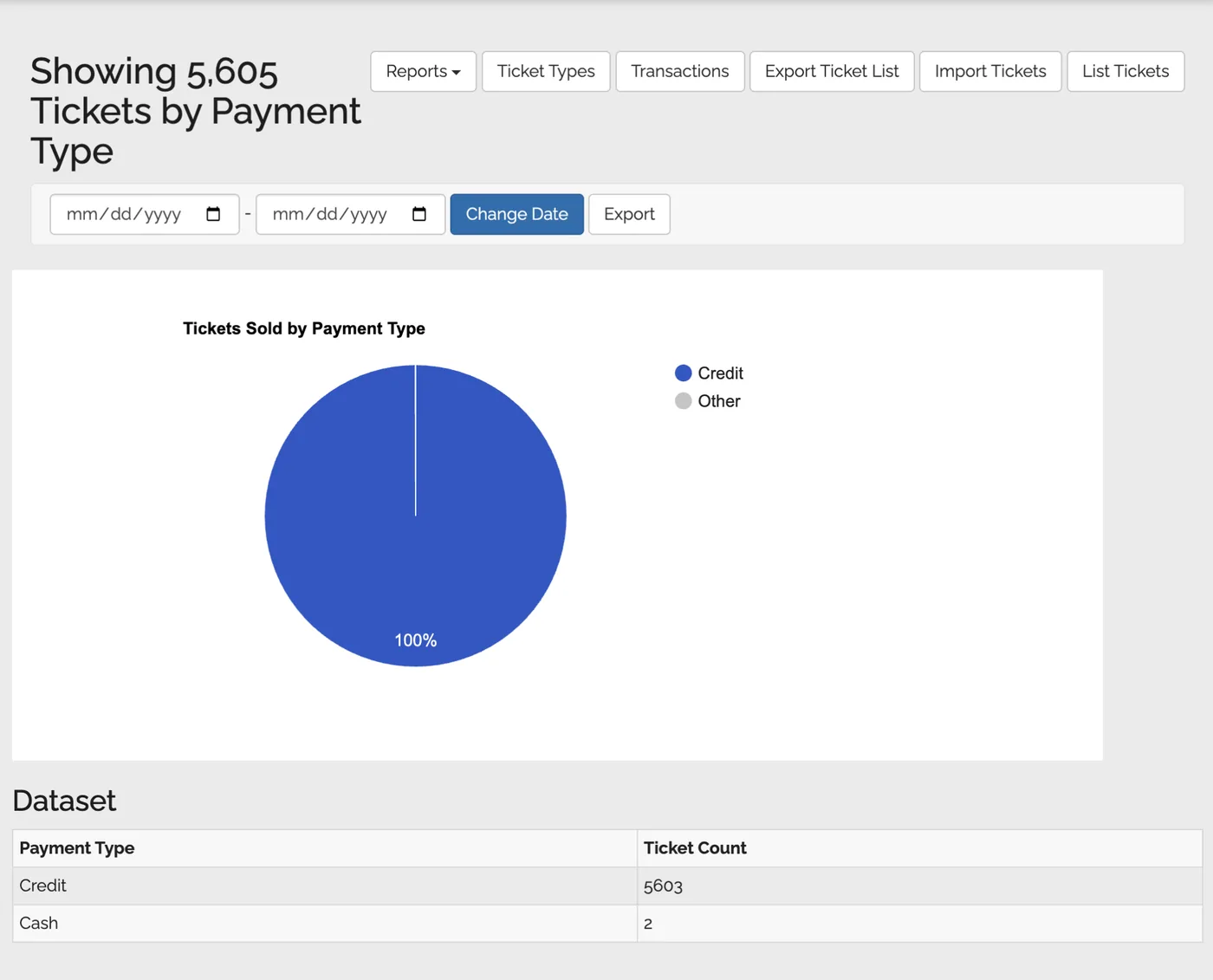1213x980 pixels.
Task: Click the Dataset heading
Action: click(x=64, y=801)
